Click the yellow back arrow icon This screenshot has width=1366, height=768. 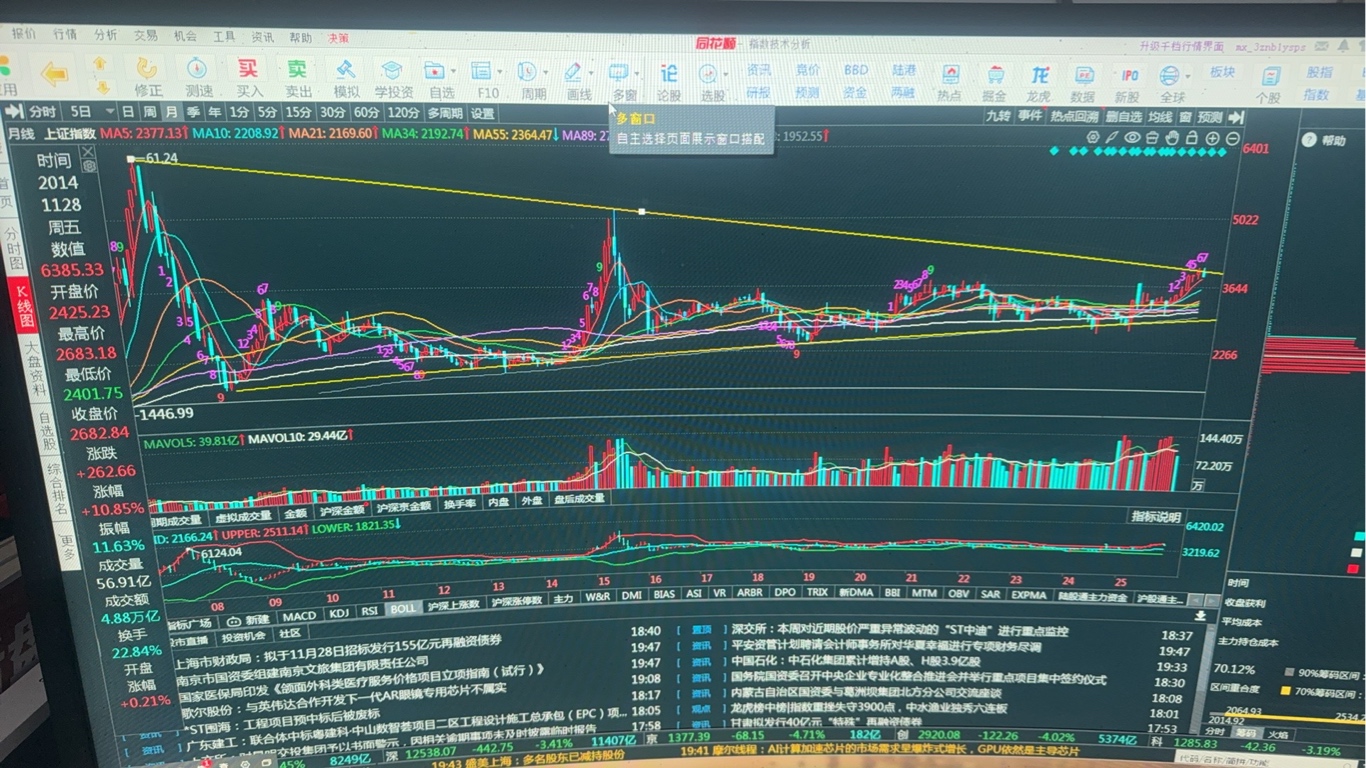54,72
